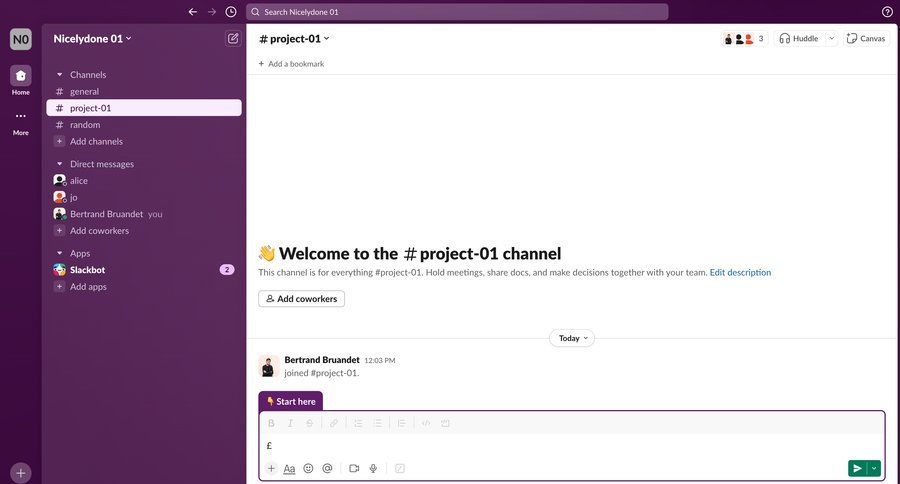This screenshot has height=484, width=900.
Task: Attach a file with the composer plus icon
Action: pos(271,468)
